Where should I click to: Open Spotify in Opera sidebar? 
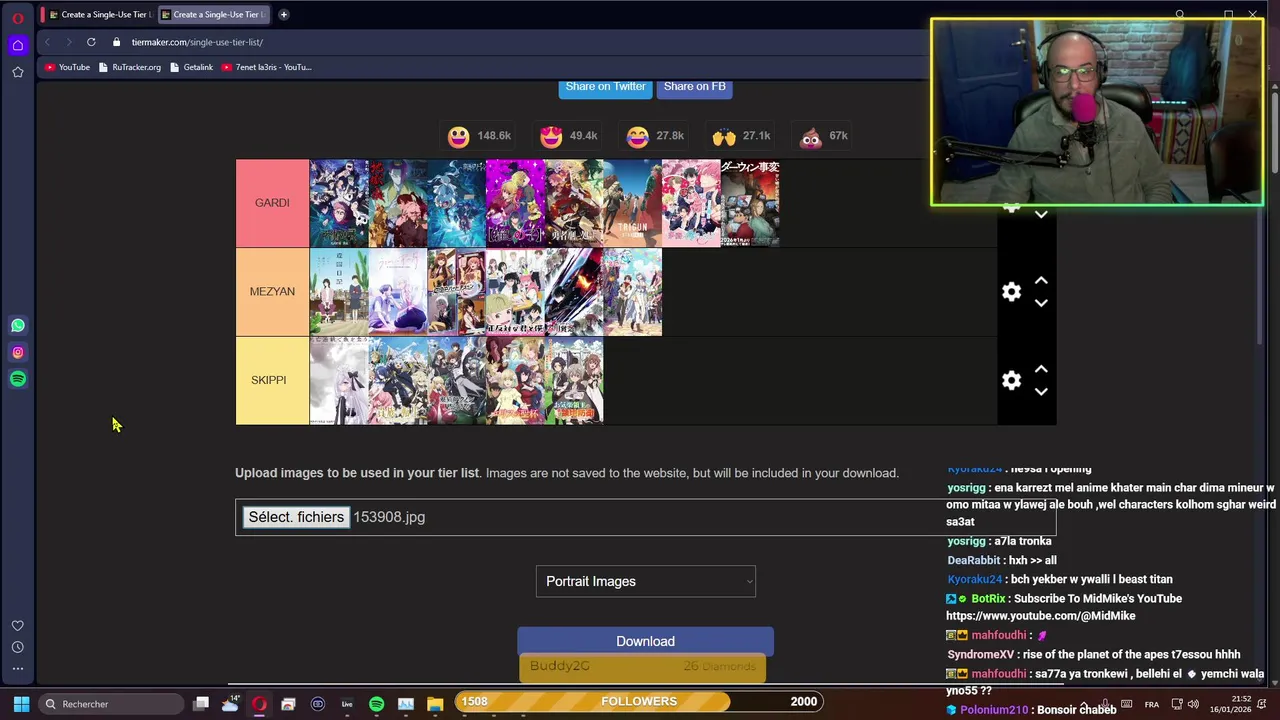[18, 379]
